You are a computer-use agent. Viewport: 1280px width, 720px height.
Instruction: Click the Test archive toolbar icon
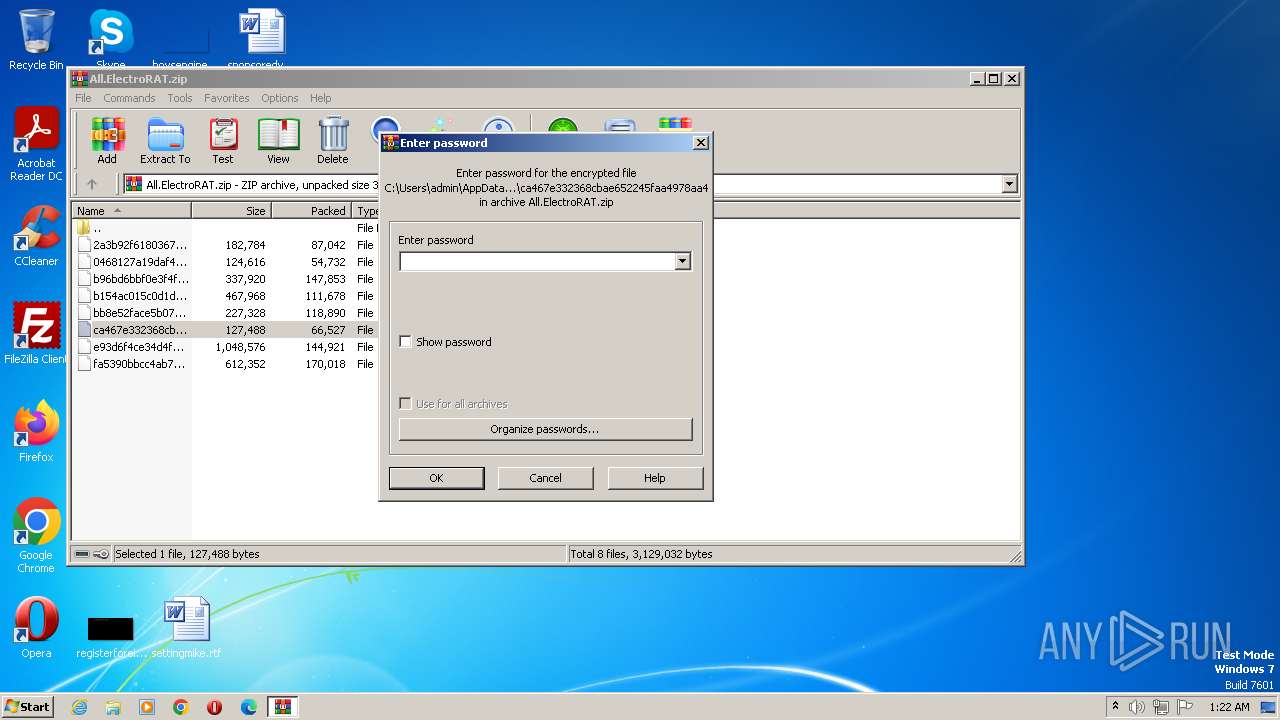point(223,141)
